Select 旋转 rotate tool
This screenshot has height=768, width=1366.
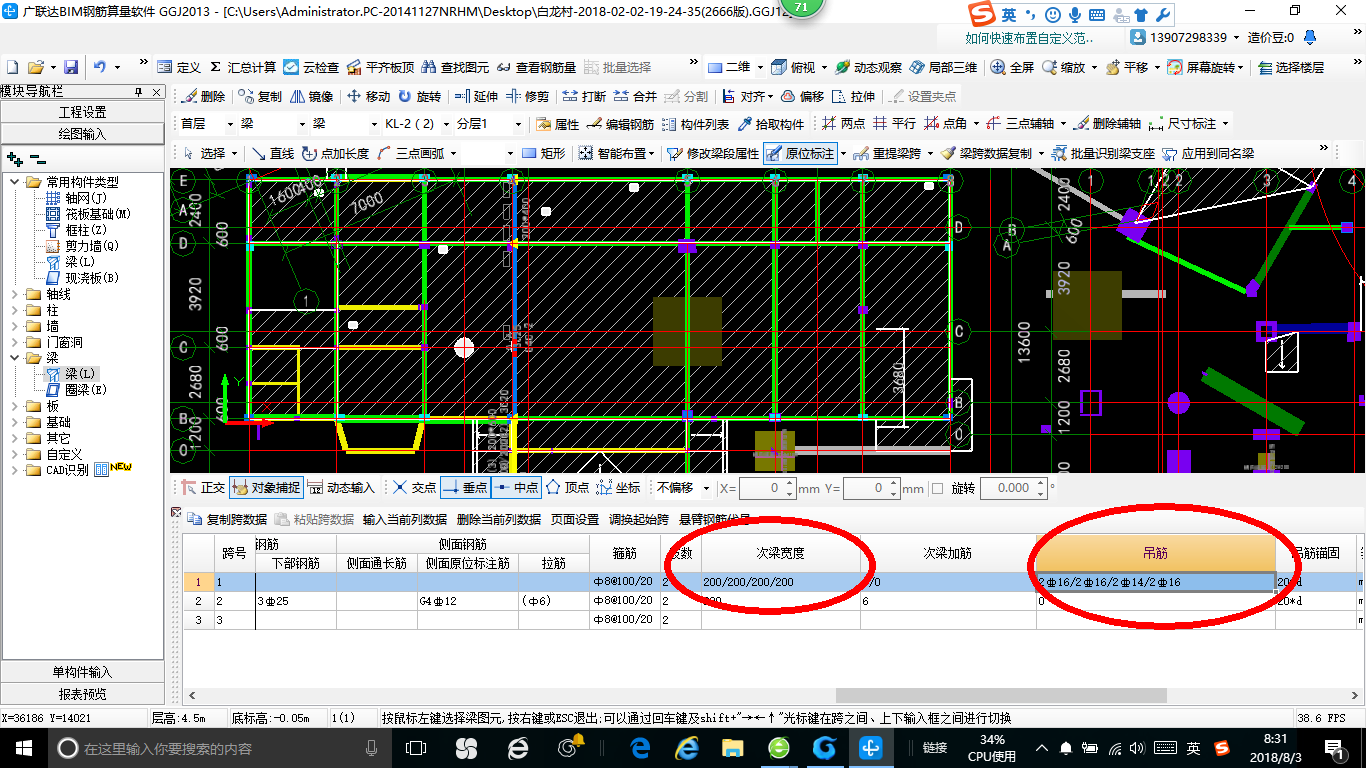[x=419, y=96]
